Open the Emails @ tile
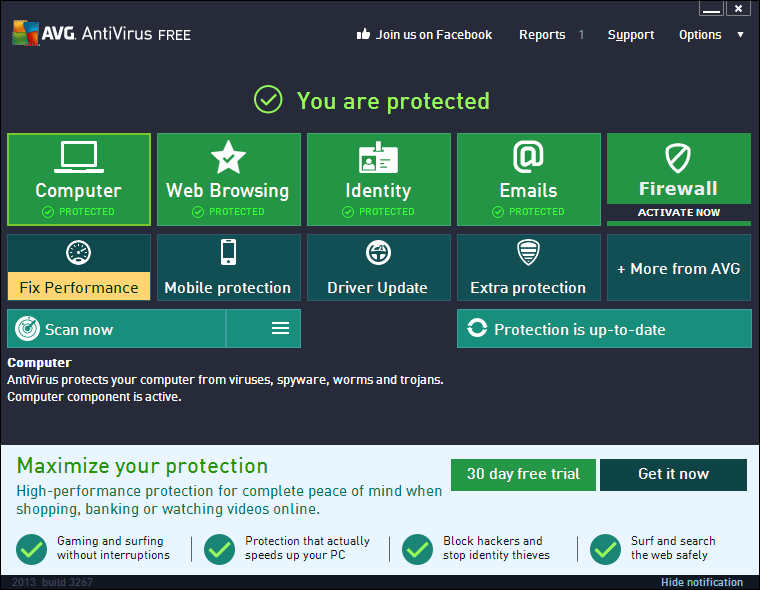Viewport: 760px width, 590px height. coord(528,180)
